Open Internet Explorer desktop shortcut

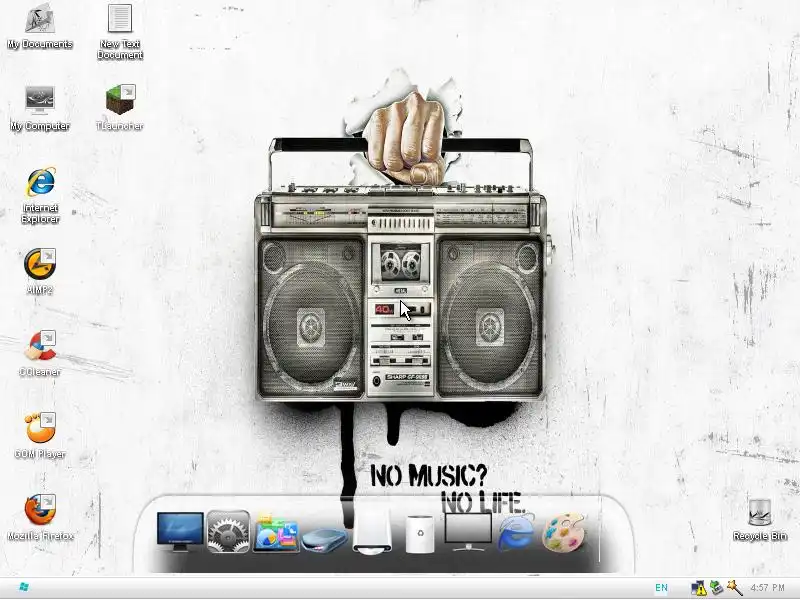(x=40, y=195)
